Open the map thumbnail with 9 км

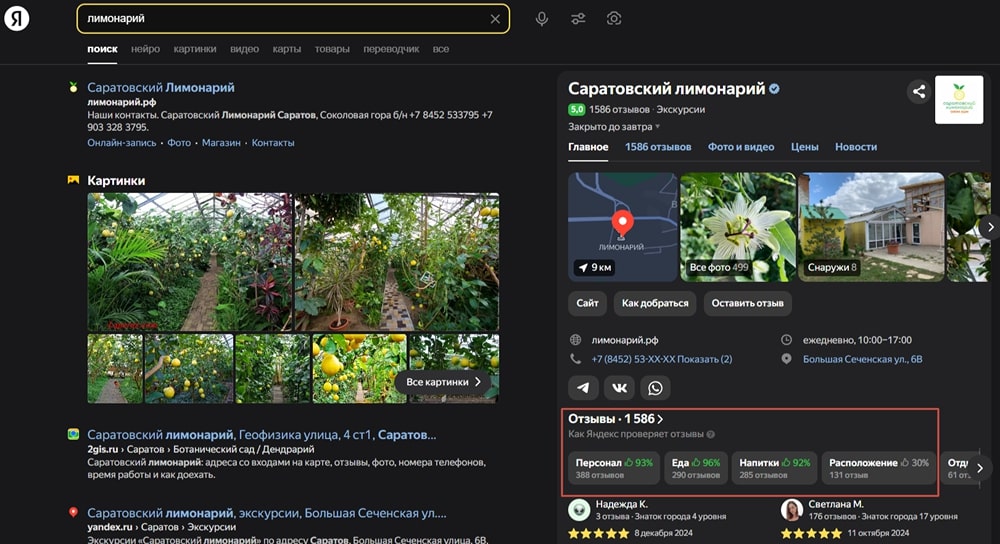click(622, 227)
